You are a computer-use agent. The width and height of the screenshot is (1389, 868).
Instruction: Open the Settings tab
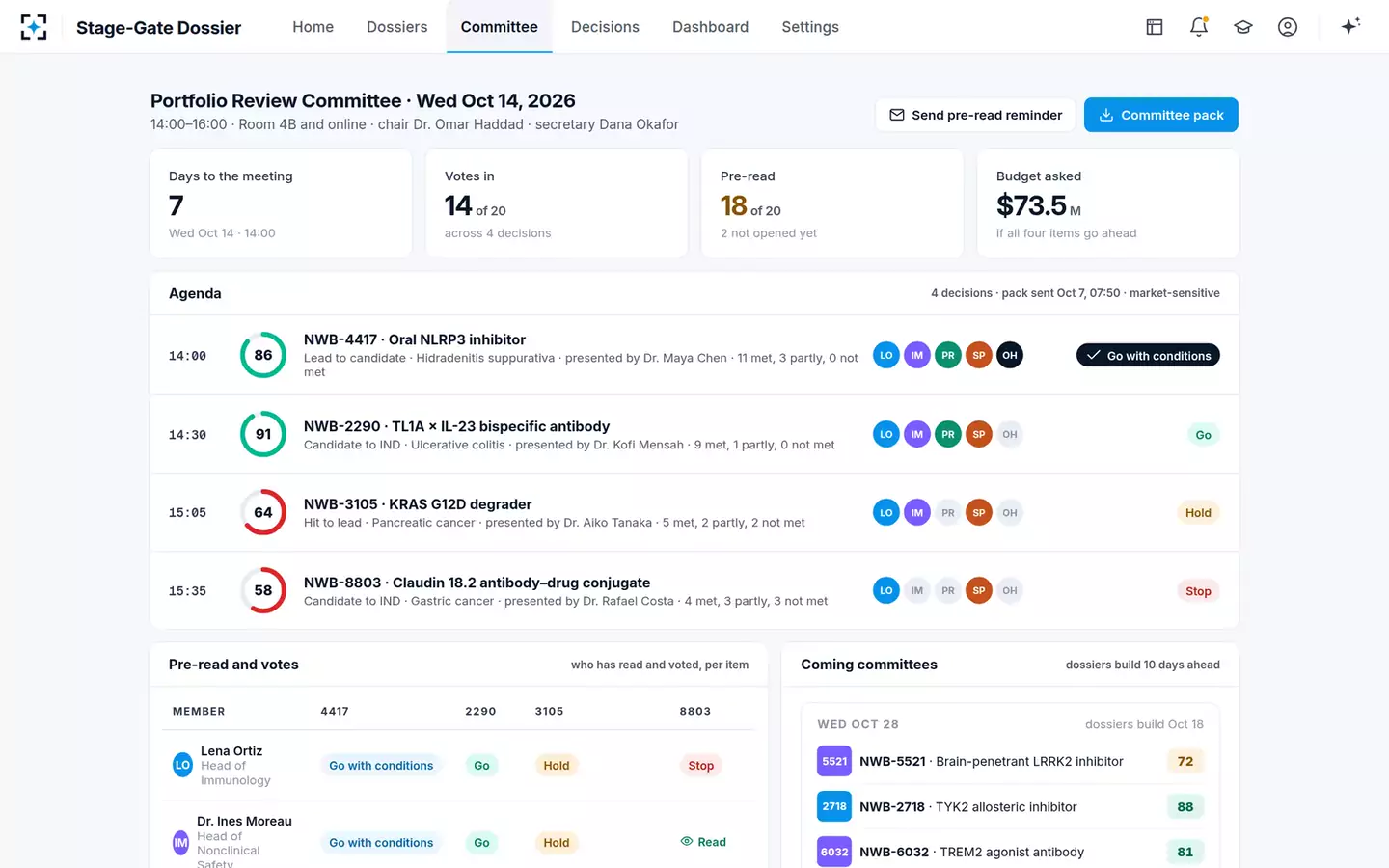pos(810,27)
